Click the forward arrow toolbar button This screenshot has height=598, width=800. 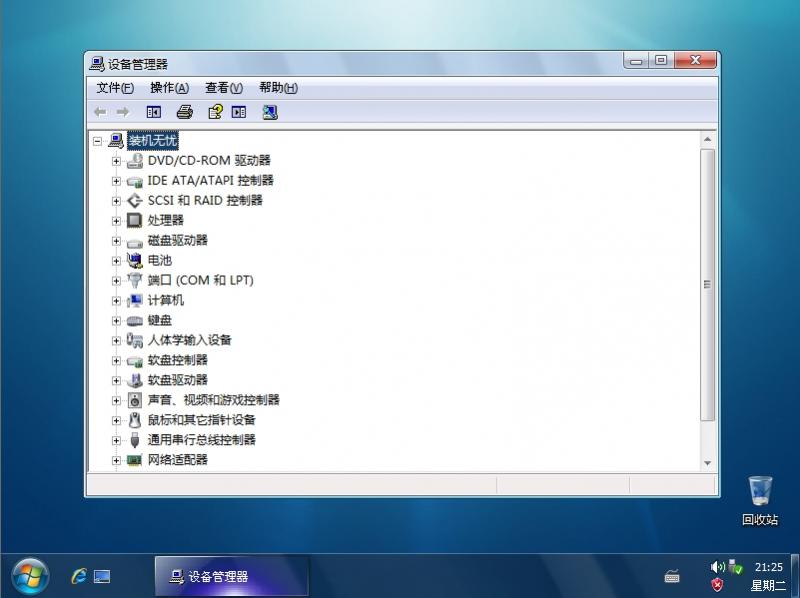(123, 112)
